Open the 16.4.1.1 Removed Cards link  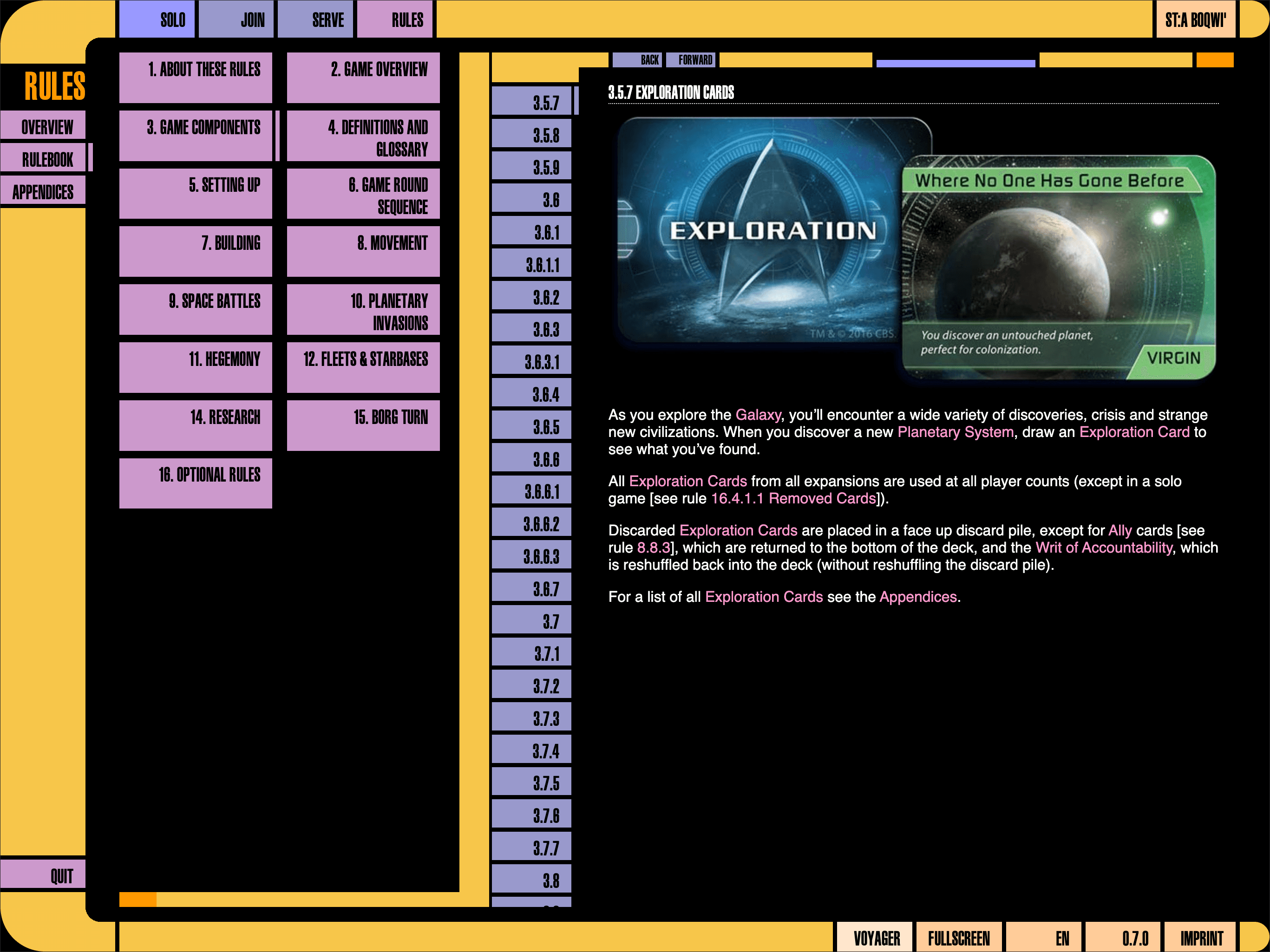[x=793, y=498]
